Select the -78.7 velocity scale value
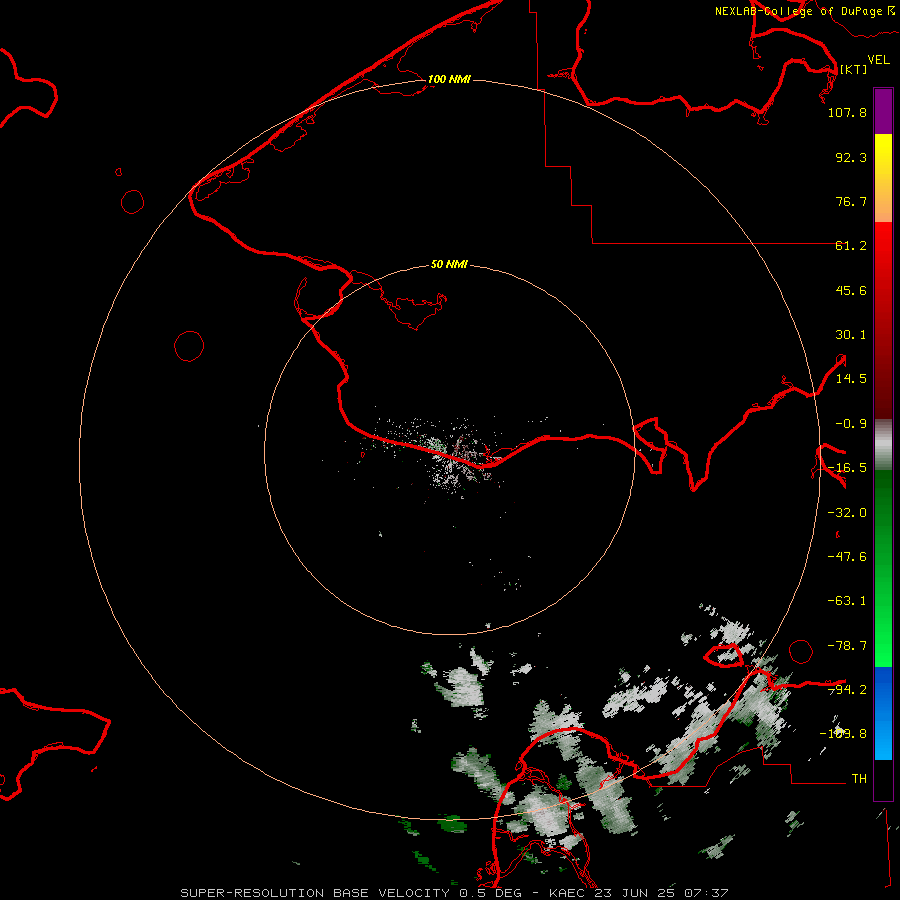The image size is (900, 900). click(847, 646)
